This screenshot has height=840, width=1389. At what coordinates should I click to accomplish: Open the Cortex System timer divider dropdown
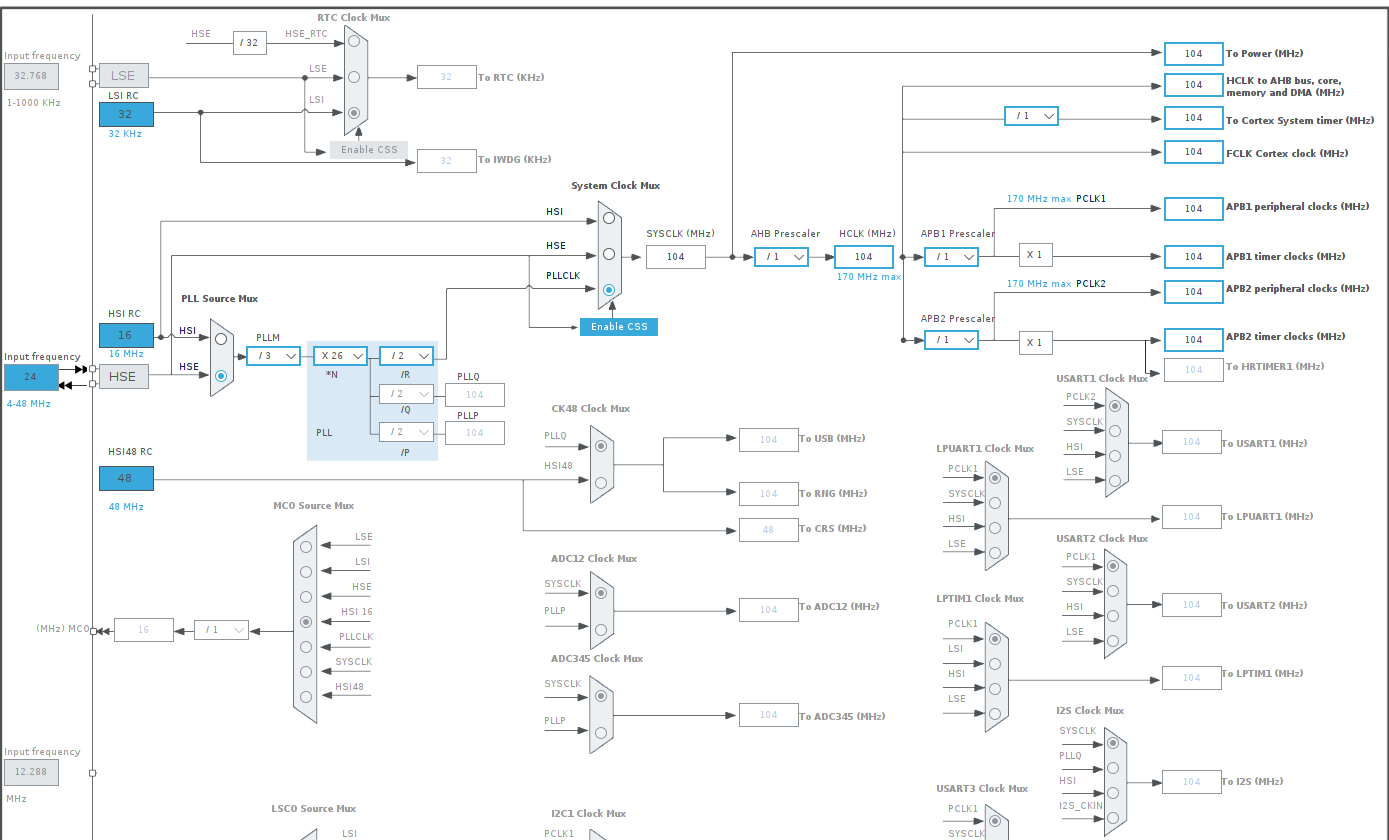(x=1030, y=115)
